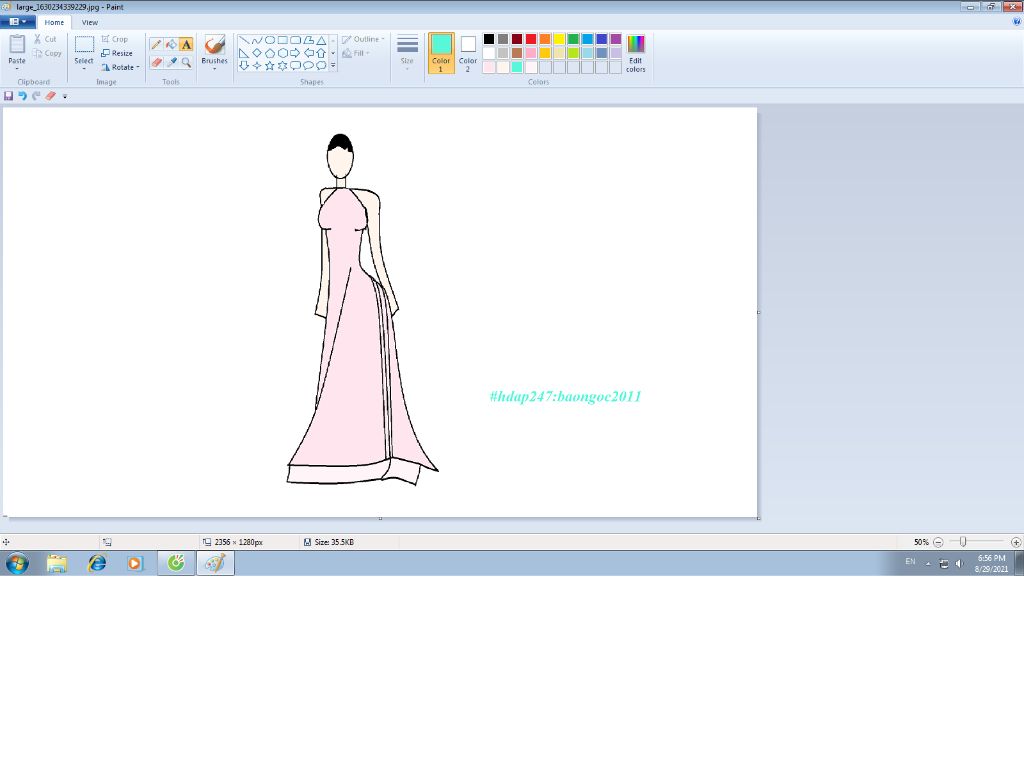
Task: Select the Eraser tool
Action: tap(156, 62)
